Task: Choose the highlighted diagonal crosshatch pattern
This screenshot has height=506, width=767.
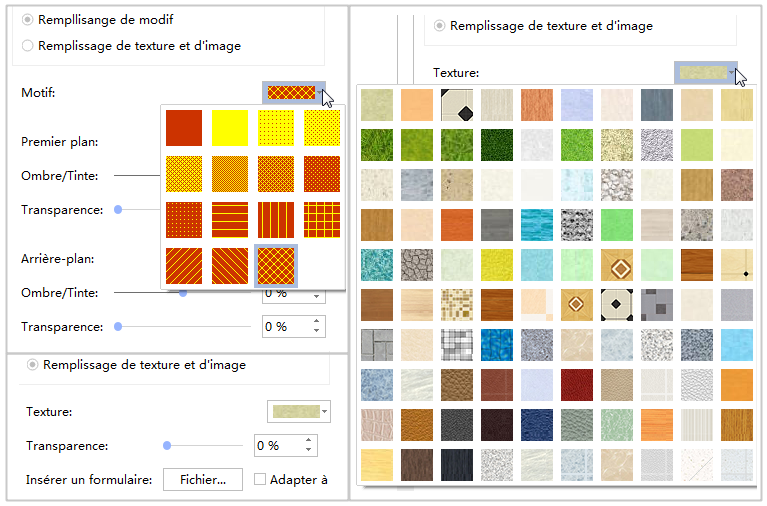Action: [275, 265]
